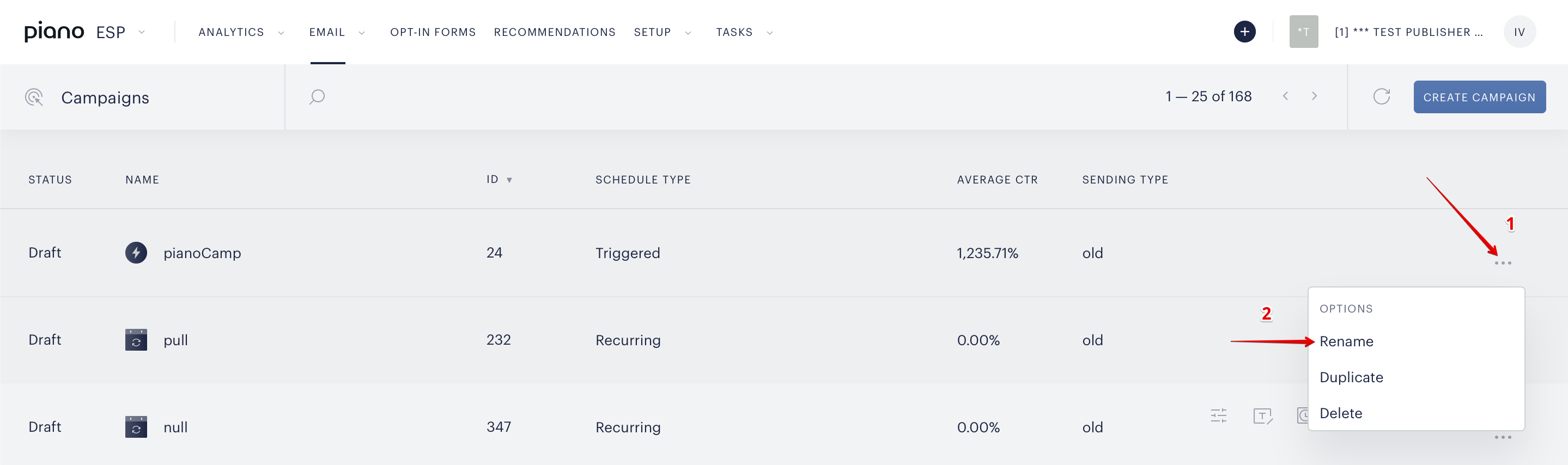Viewport: 1568px width, 465px height.
Task: Click the dark plus add icon
Action: (1244, 32)
